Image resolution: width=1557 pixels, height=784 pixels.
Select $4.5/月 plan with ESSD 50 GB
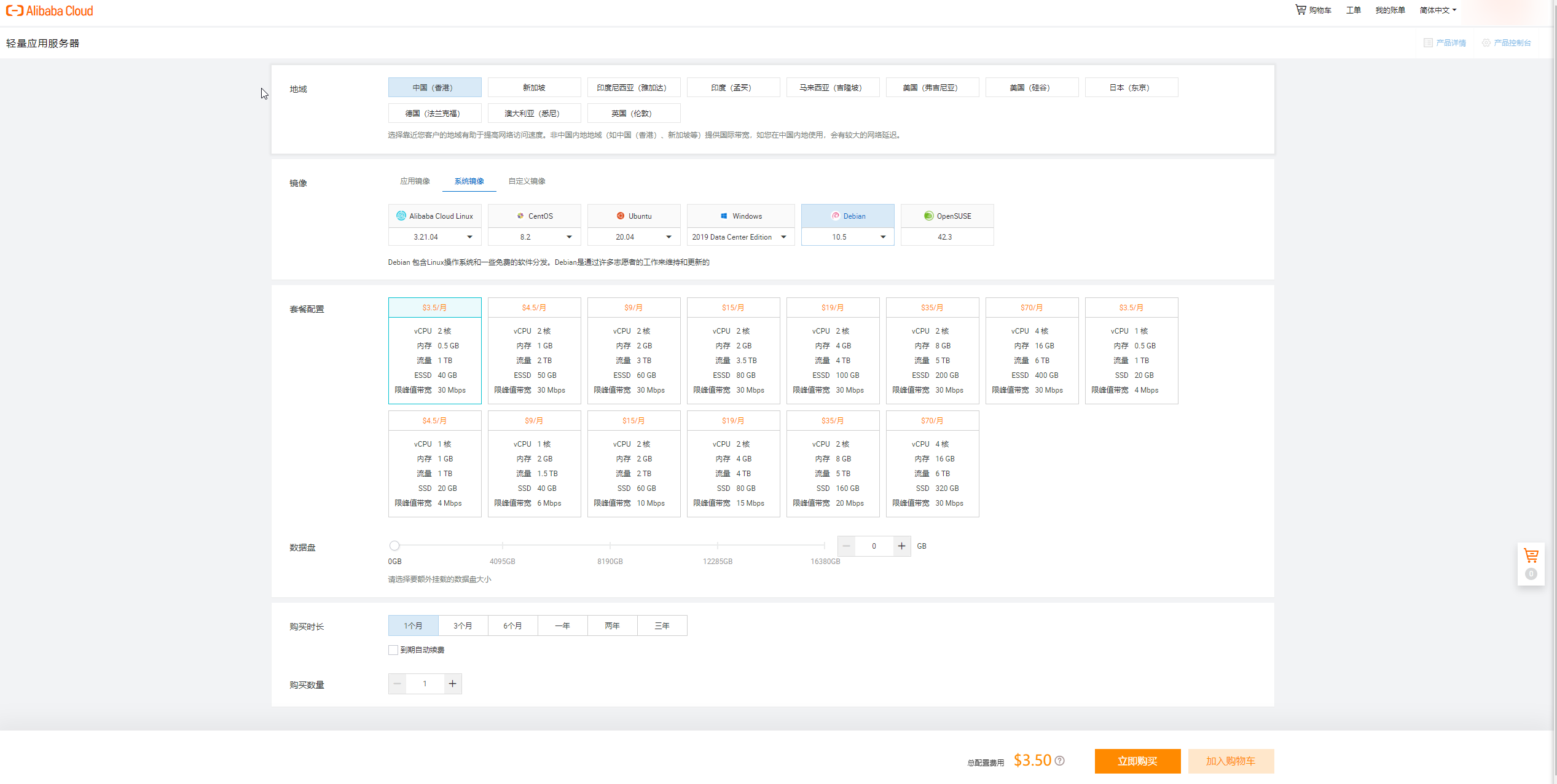(x=534, y=350)
